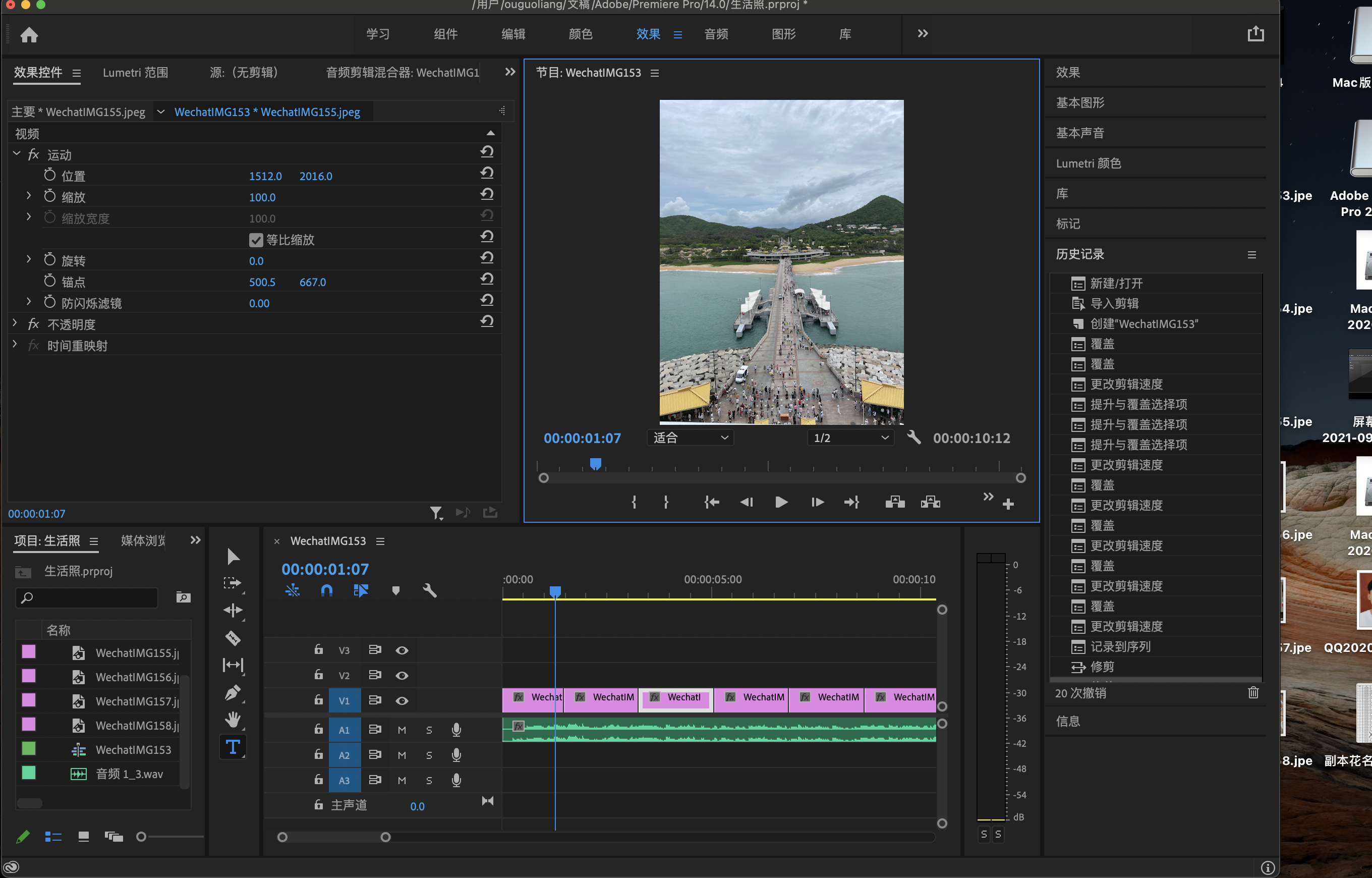Solo audio track A2

pos(429,755)
